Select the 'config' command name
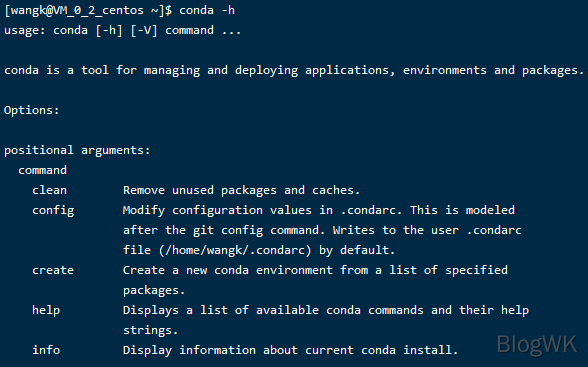 [x=53, y=211]
